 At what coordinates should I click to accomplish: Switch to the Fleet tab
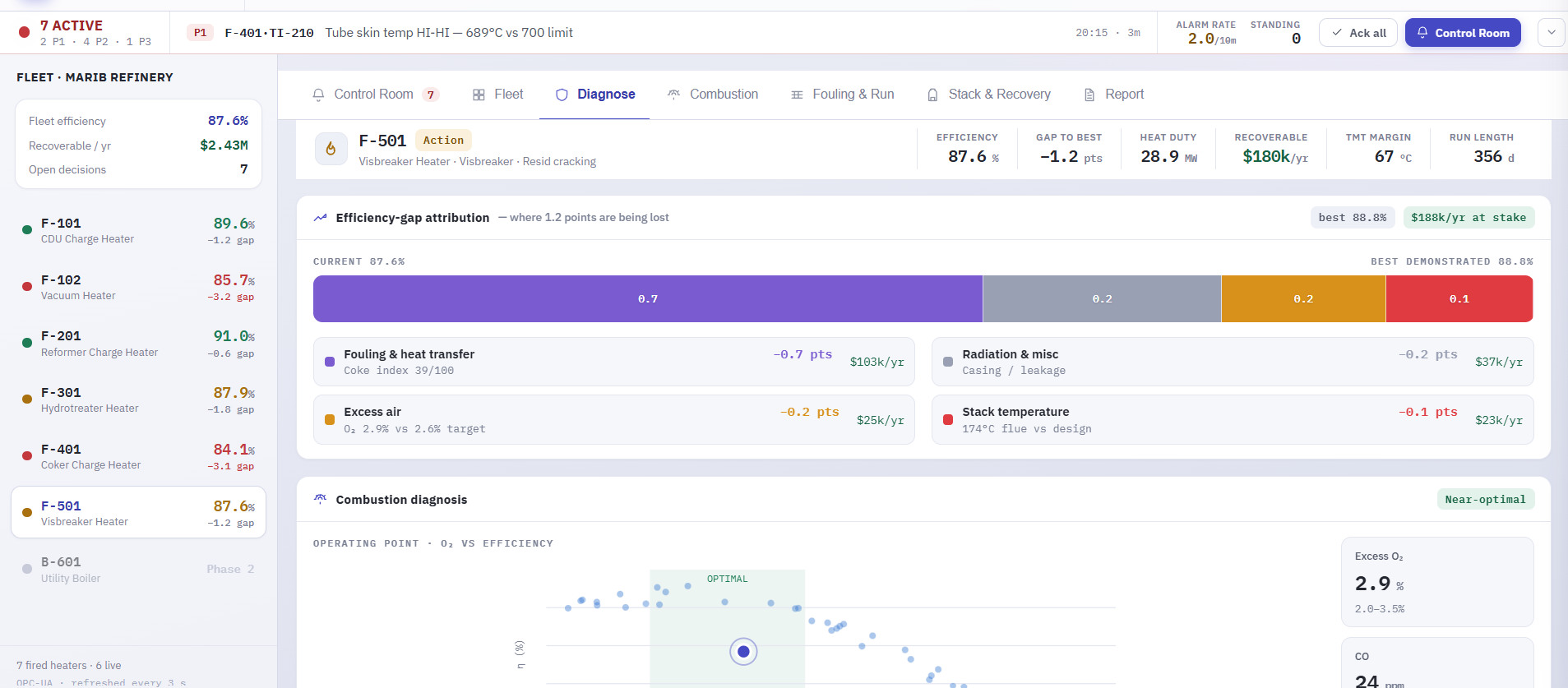(498, 95)
